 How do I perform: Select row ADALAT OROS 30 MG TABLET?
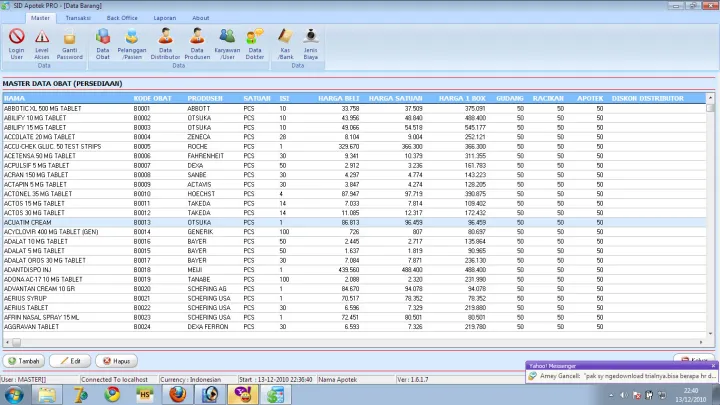coord(354,260)
